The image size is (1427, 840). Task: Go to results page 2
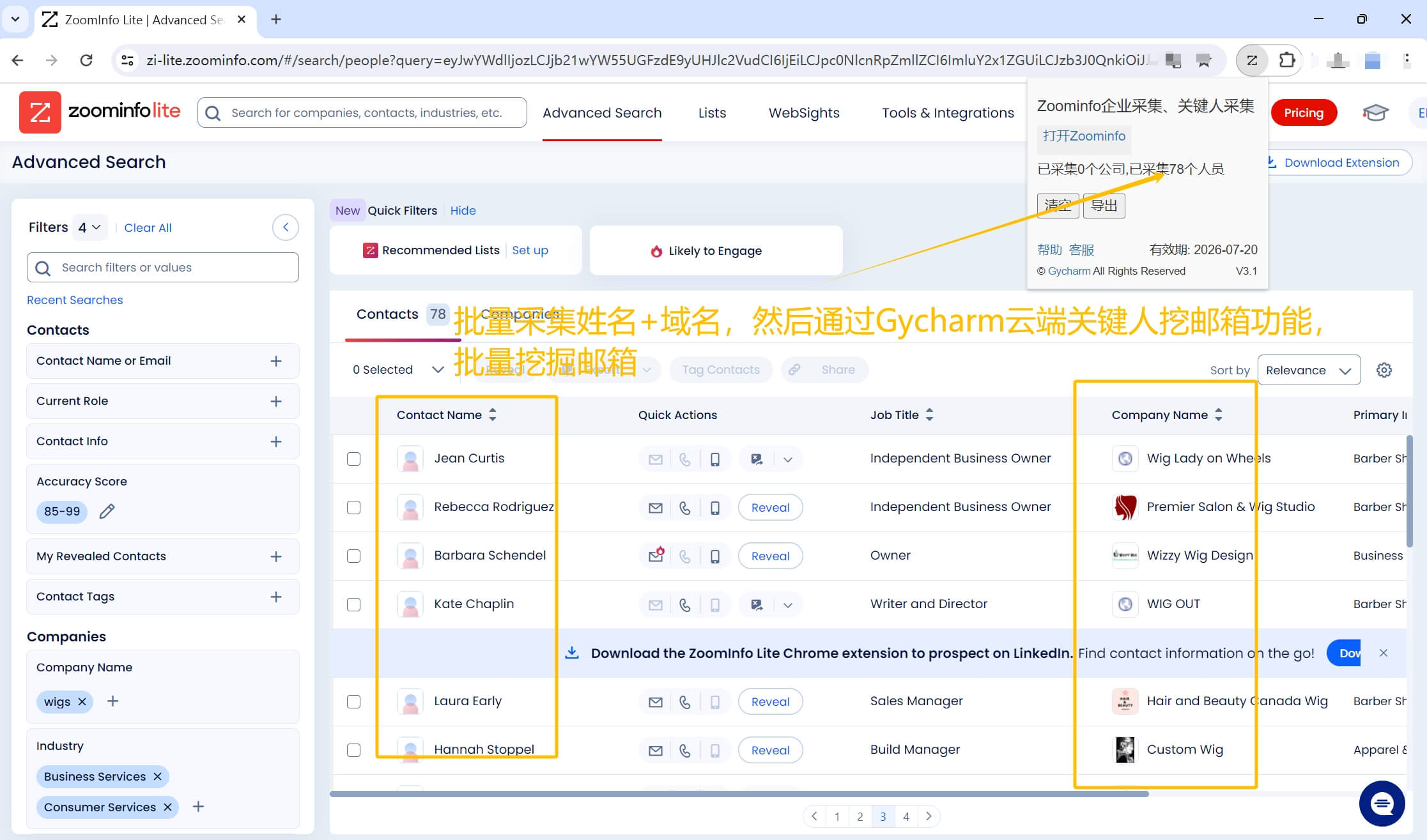click(x=860, y=816)
